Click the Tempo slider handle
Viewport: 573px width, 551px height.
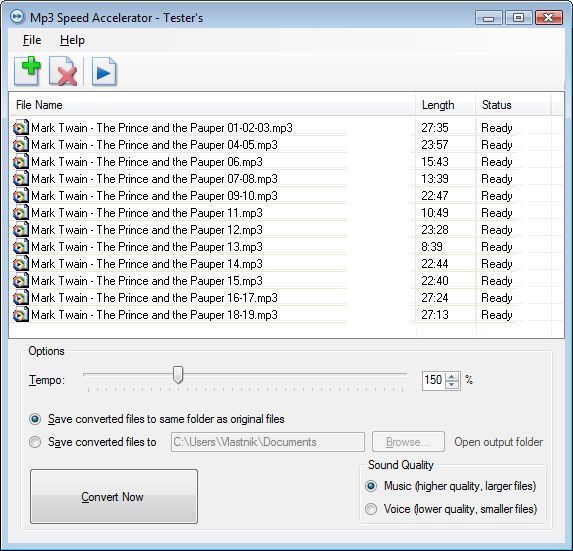[x=178, y=374]
